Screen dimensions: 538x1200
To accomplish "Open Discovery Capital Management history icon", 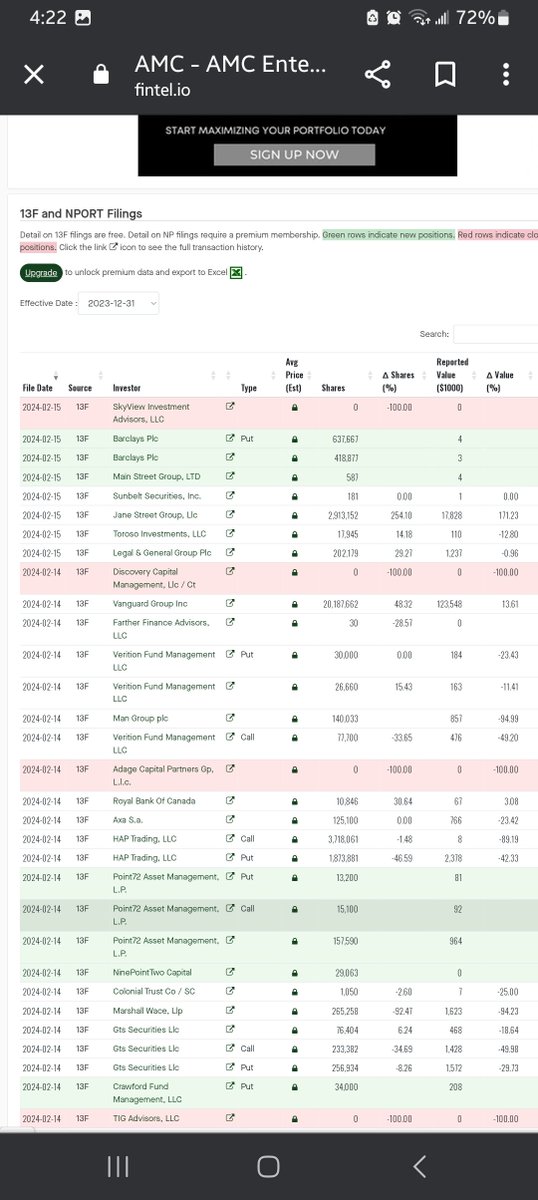I will point(231,571).
